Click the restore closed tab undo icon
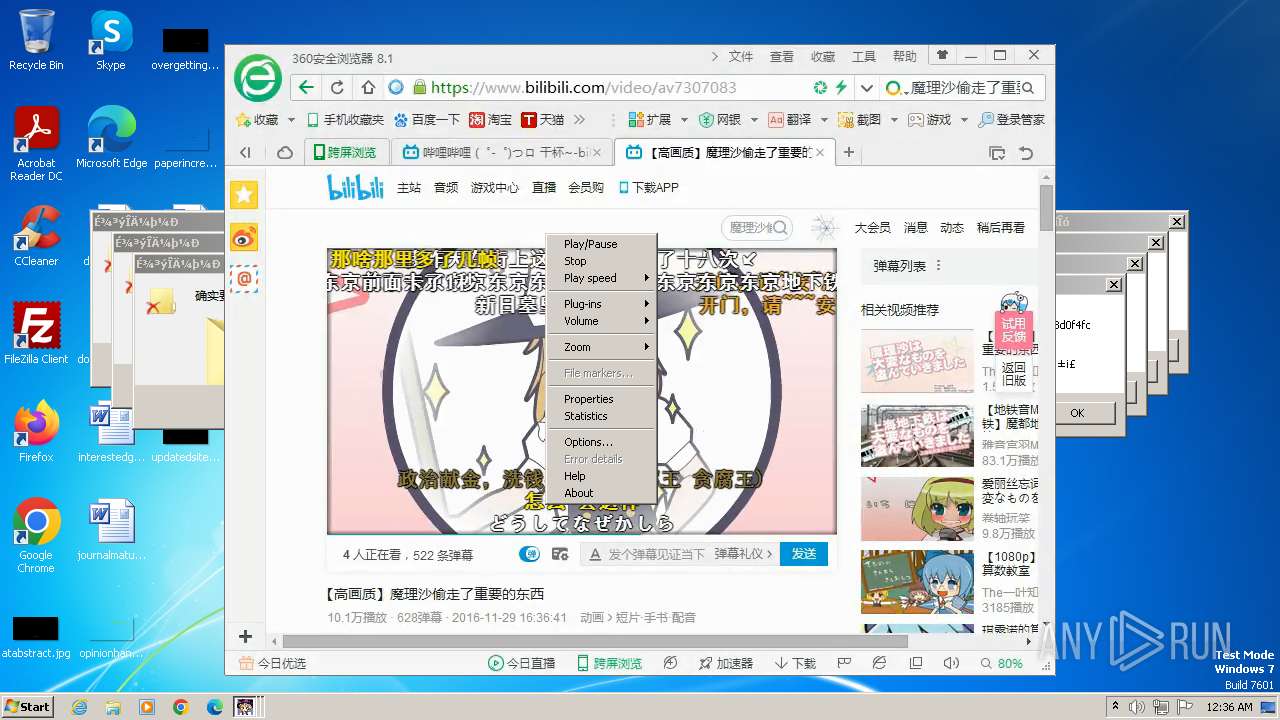Viewport: 1280px width, 720px height. [x=1026, y=153]
